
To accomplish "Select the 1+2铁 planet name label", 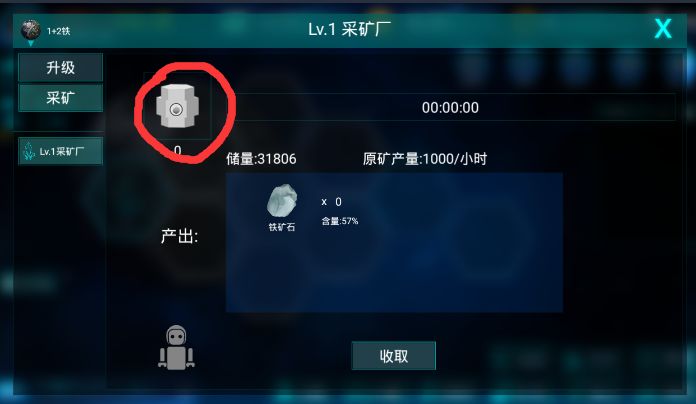I will click(x=59, y=31).
